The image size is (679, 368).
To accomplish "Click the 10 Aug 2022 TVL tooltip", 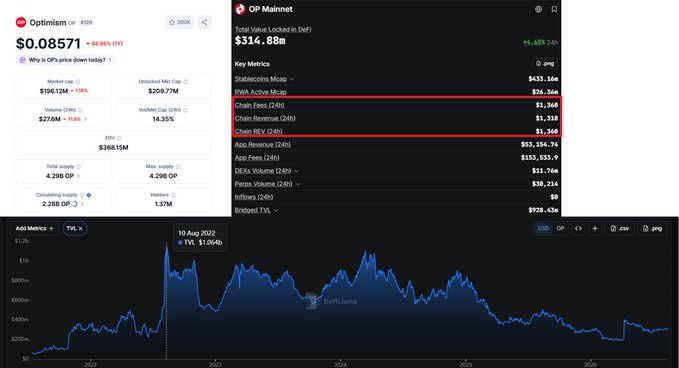I will pyautogui.click(x=200, y=237).
